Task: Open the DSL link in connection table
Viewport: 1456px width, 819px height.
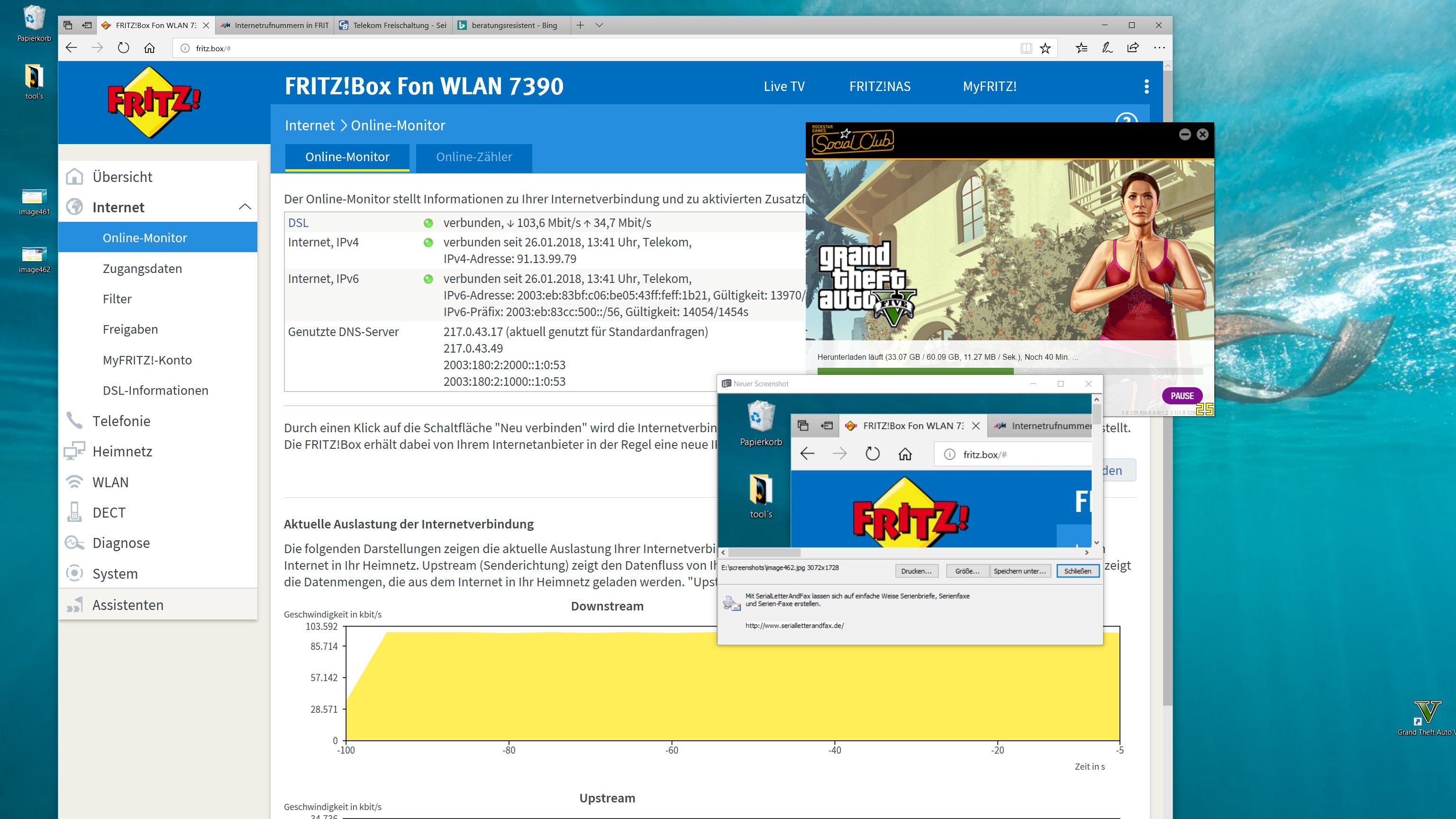Action: pos(299,223)
